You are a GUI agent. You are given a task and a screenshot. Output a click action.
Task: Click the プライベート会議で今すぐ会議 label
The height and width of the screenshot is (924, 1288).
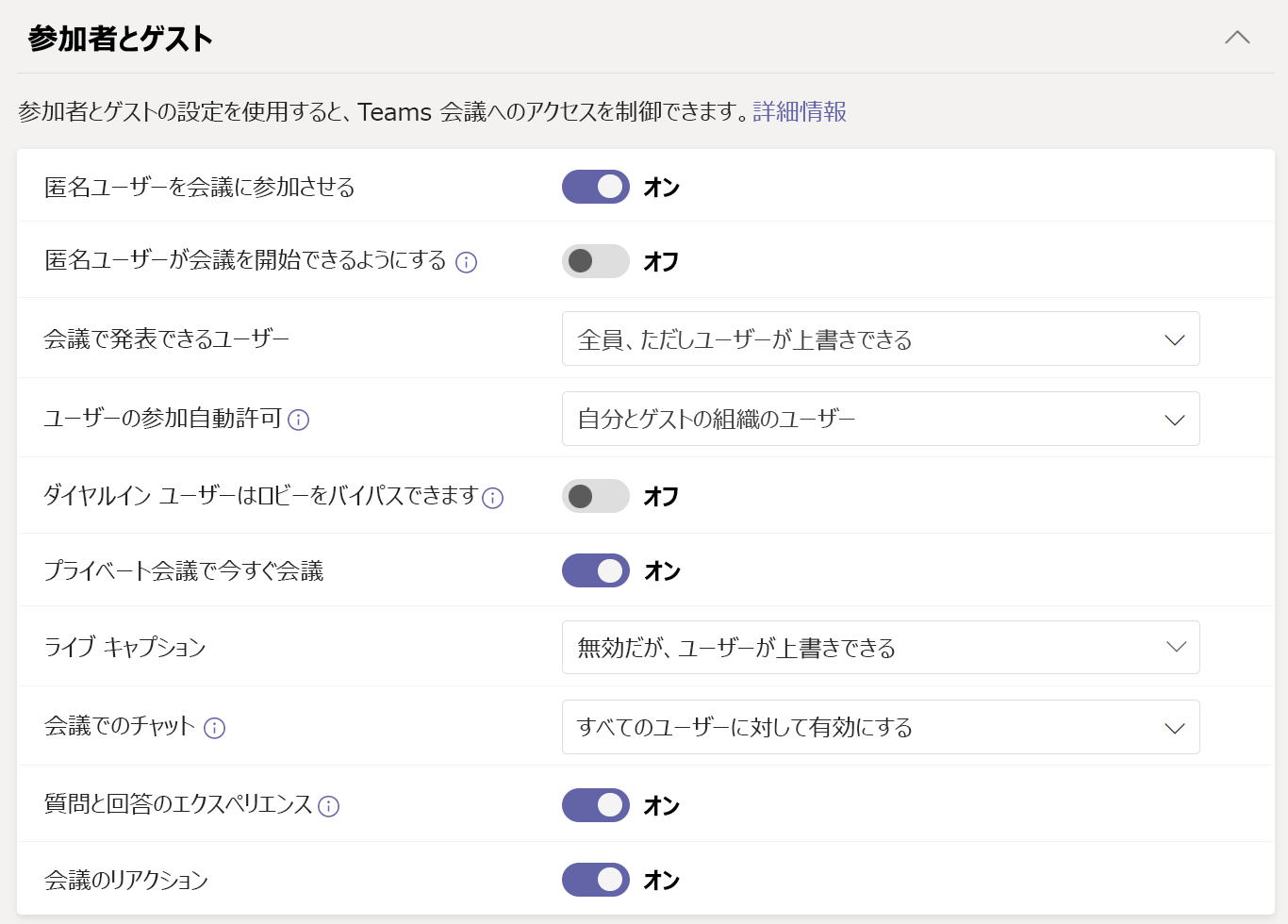click(x=184, y=570)
